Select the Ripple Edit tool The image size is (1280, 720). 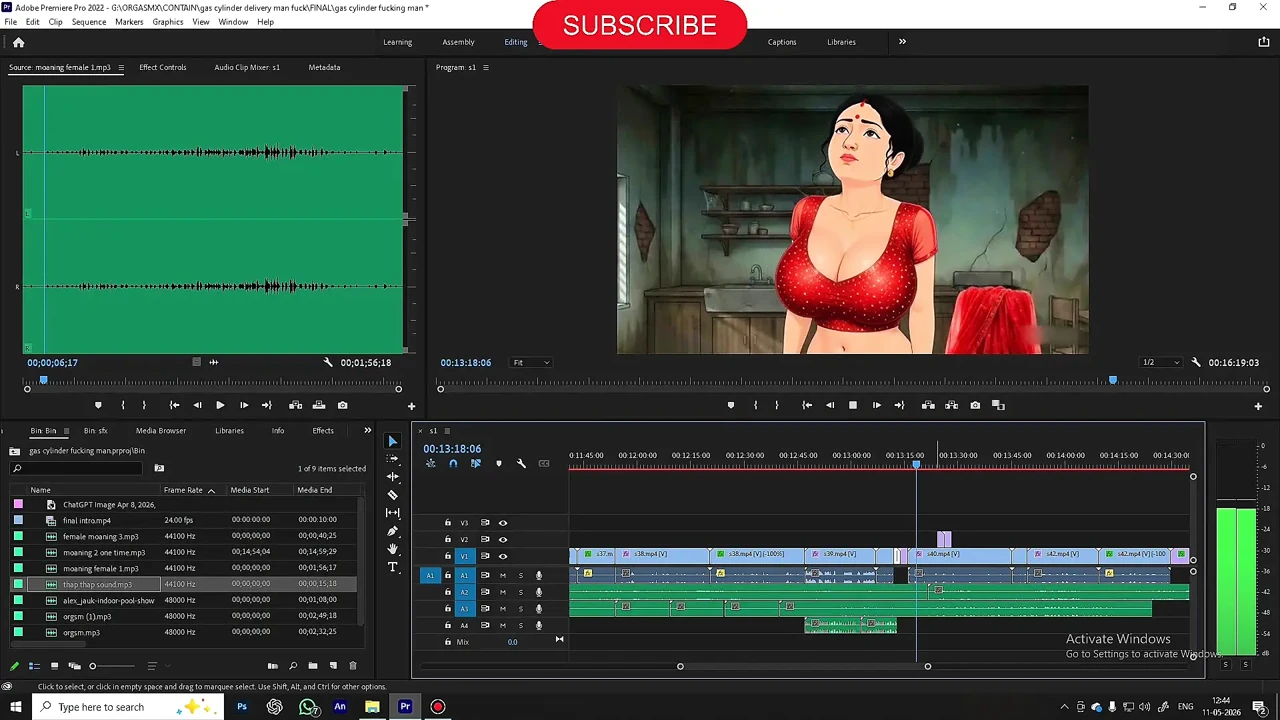(392, 477)
